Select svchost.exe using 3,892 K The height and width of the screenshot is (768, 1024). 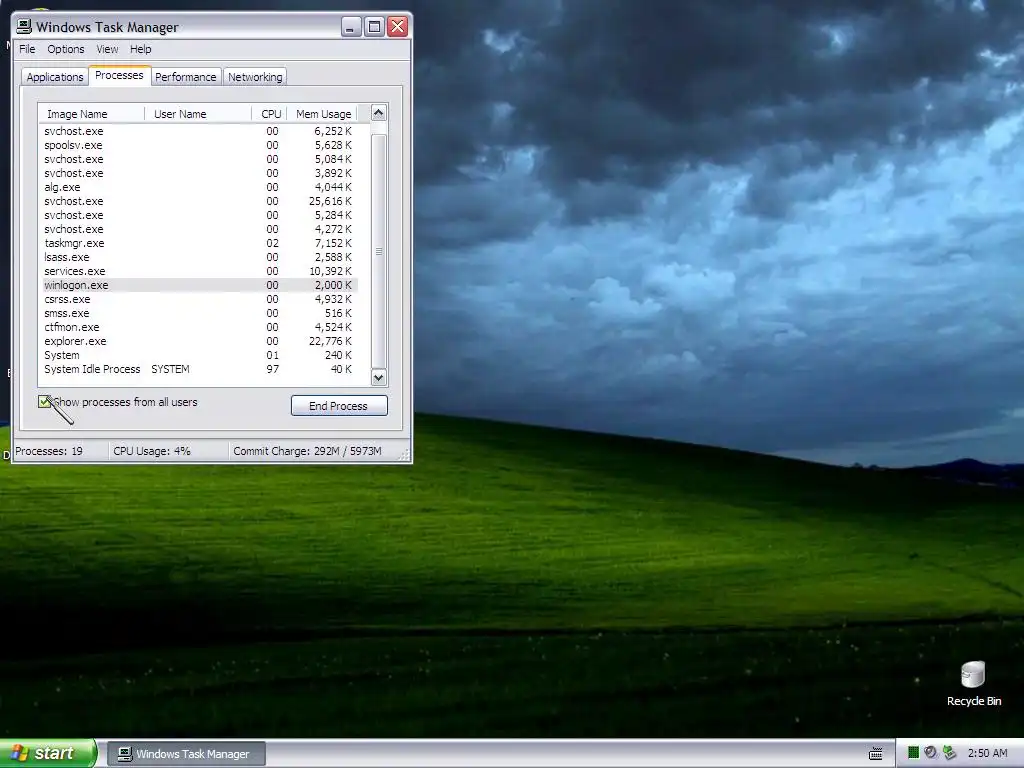pyautogui.click(x=199, y=173)
